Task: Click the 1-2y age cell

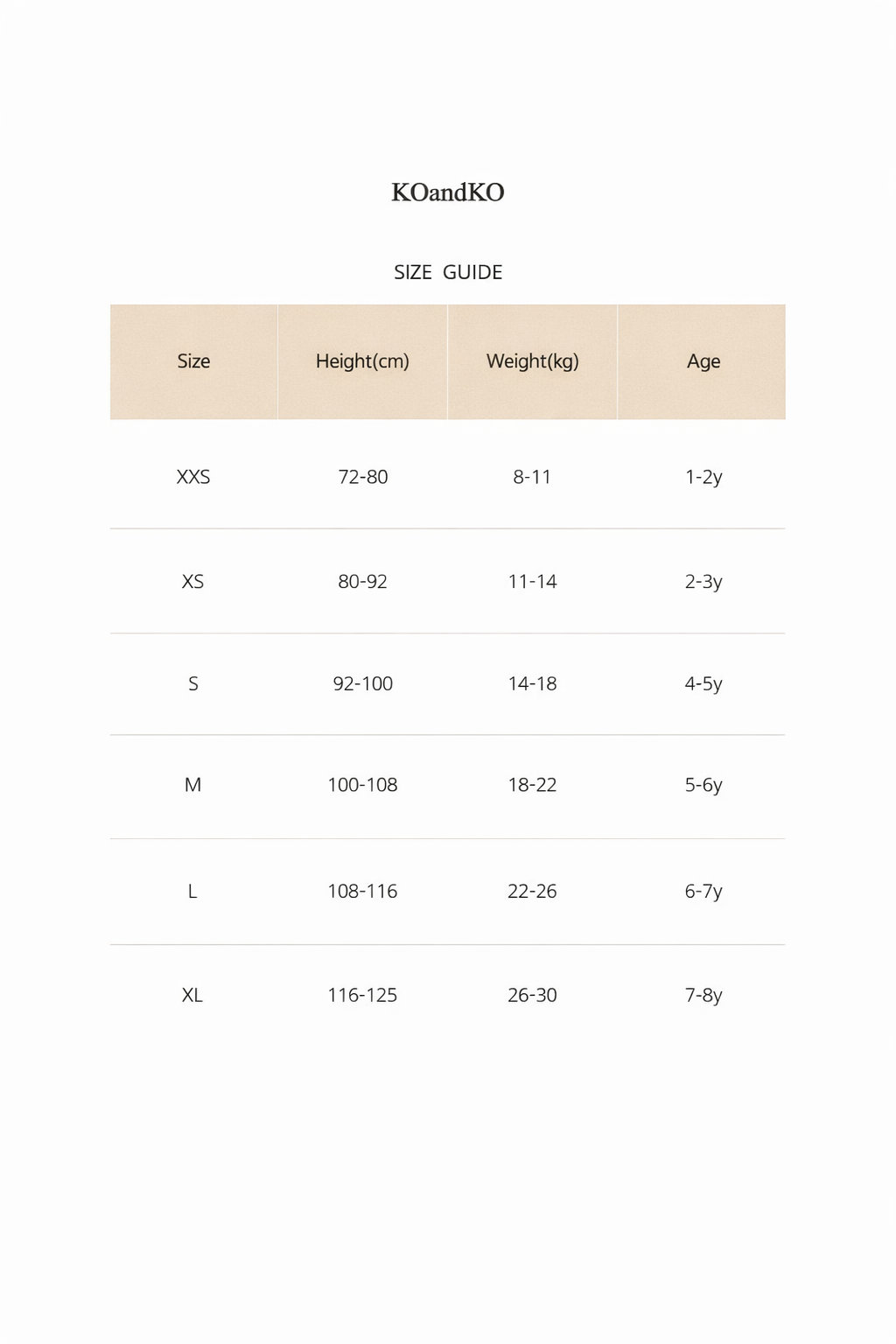Action: pyautogui.click(x=703, y=477)
